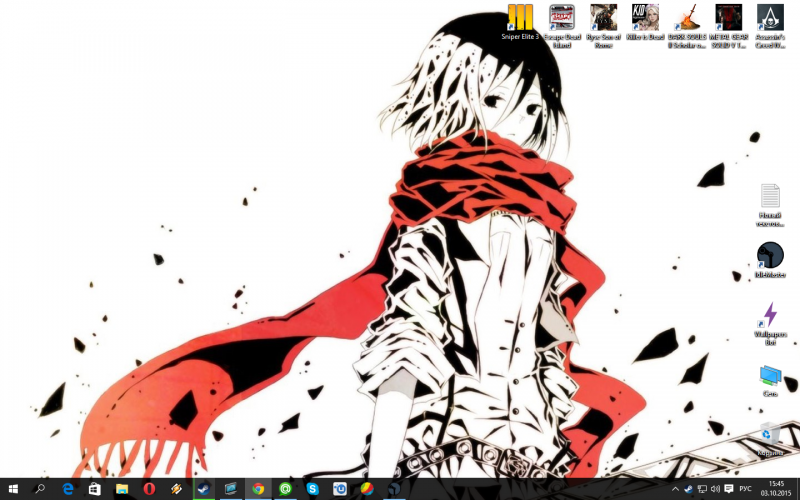Screen dimensions: 800x500
Task: Open the Uplay taskbar icon
Action: (340, 489)
